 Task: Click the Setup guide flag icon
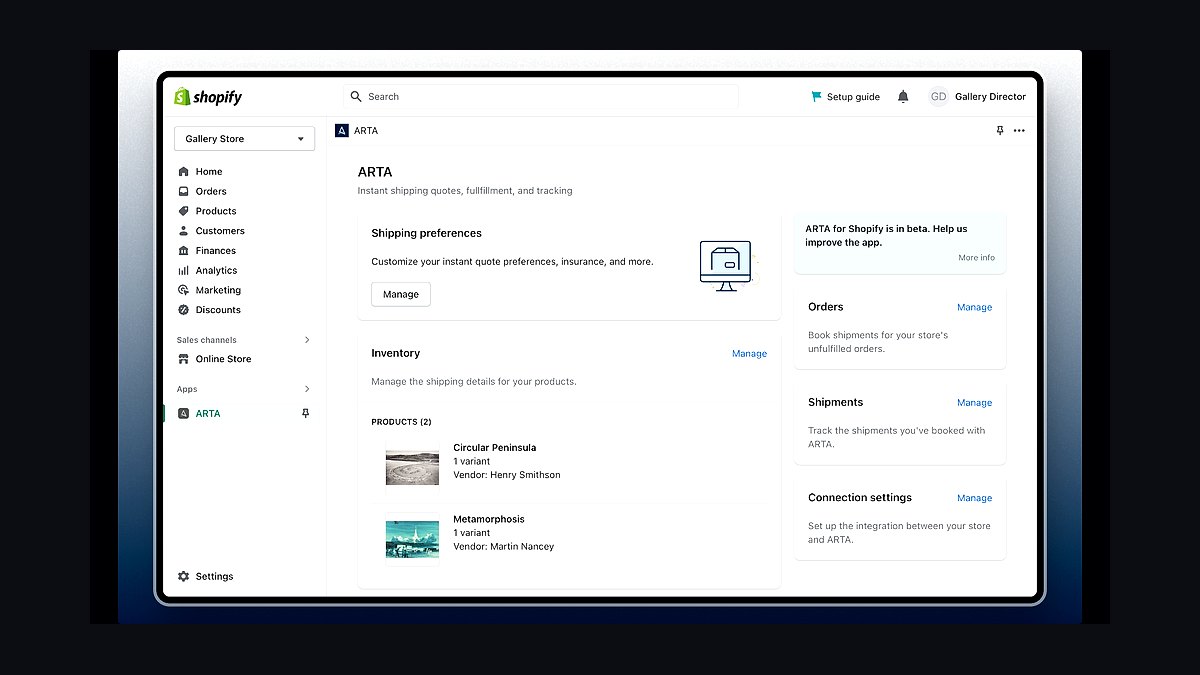coord(816,97)
